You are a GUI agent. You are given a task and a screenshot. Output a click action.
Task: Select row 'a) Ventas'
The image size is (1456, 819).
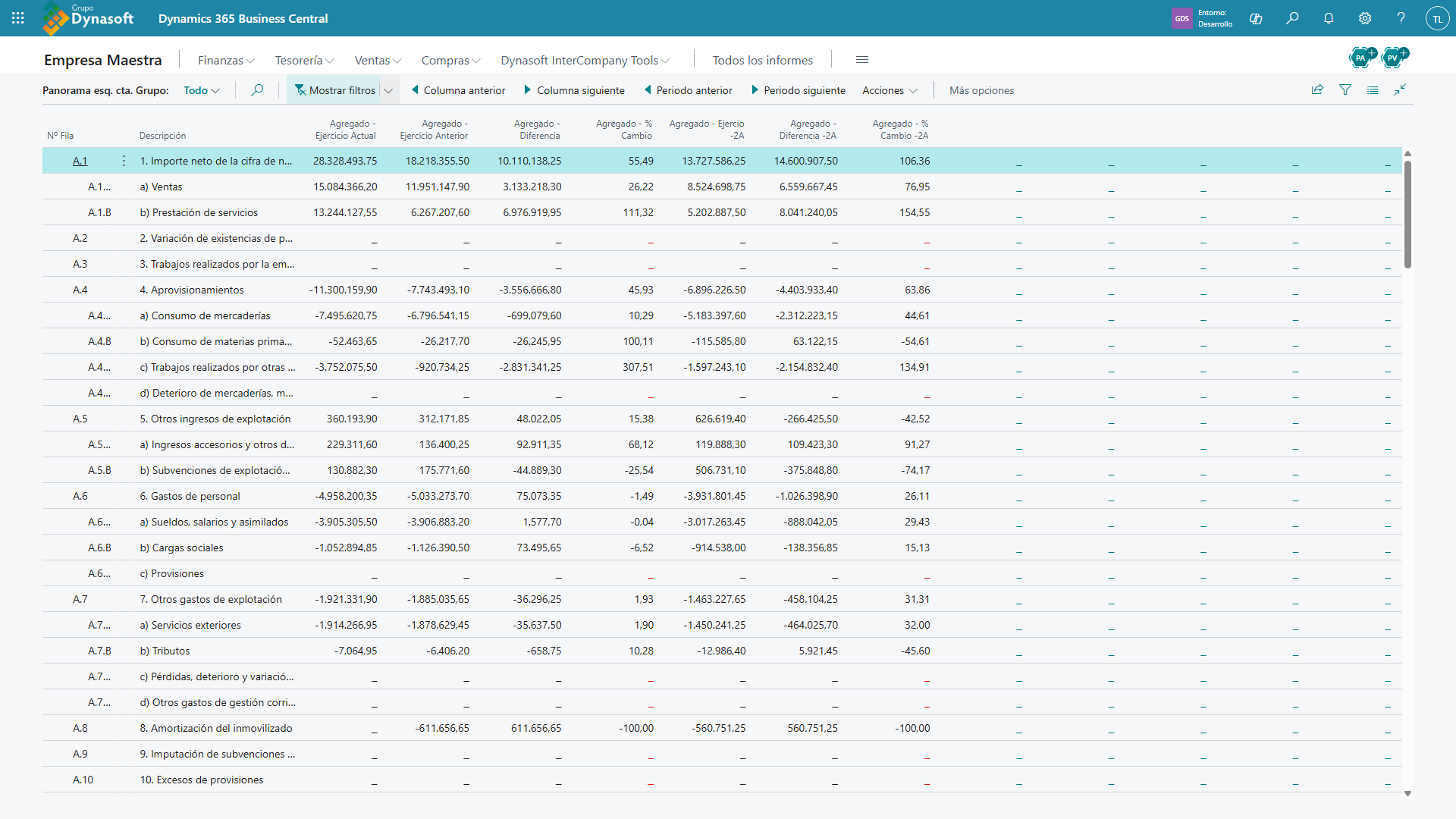[722, 187]
